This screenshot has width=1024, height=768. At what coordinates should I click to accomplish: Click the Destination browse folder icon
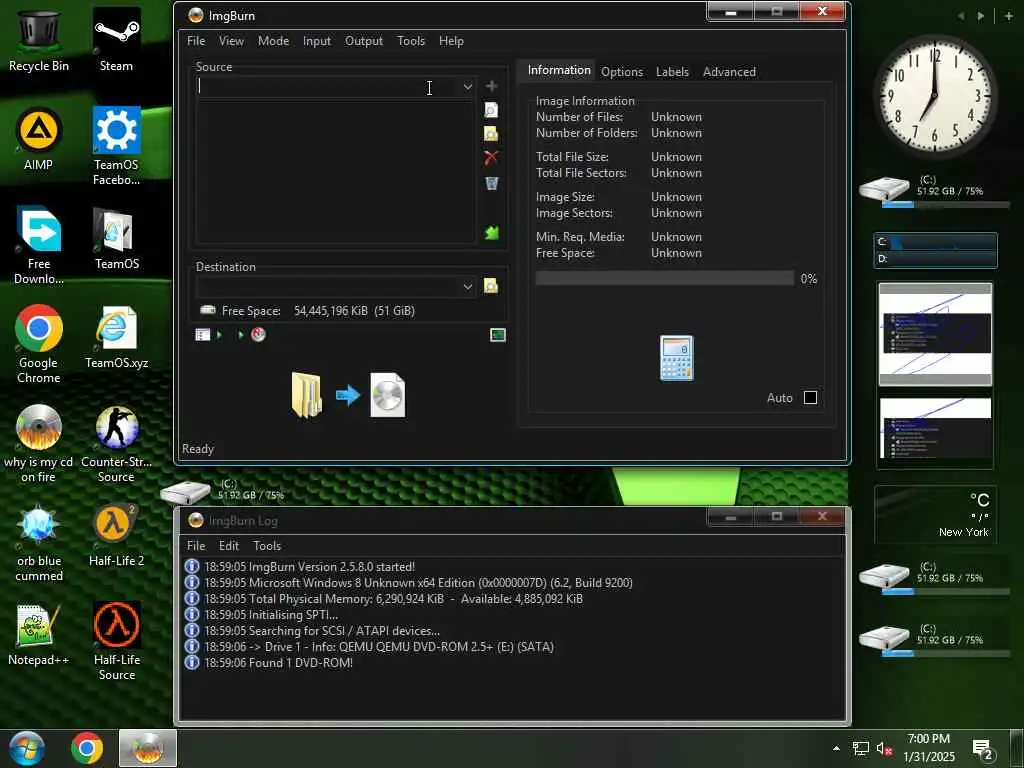(x=490, y=286)
